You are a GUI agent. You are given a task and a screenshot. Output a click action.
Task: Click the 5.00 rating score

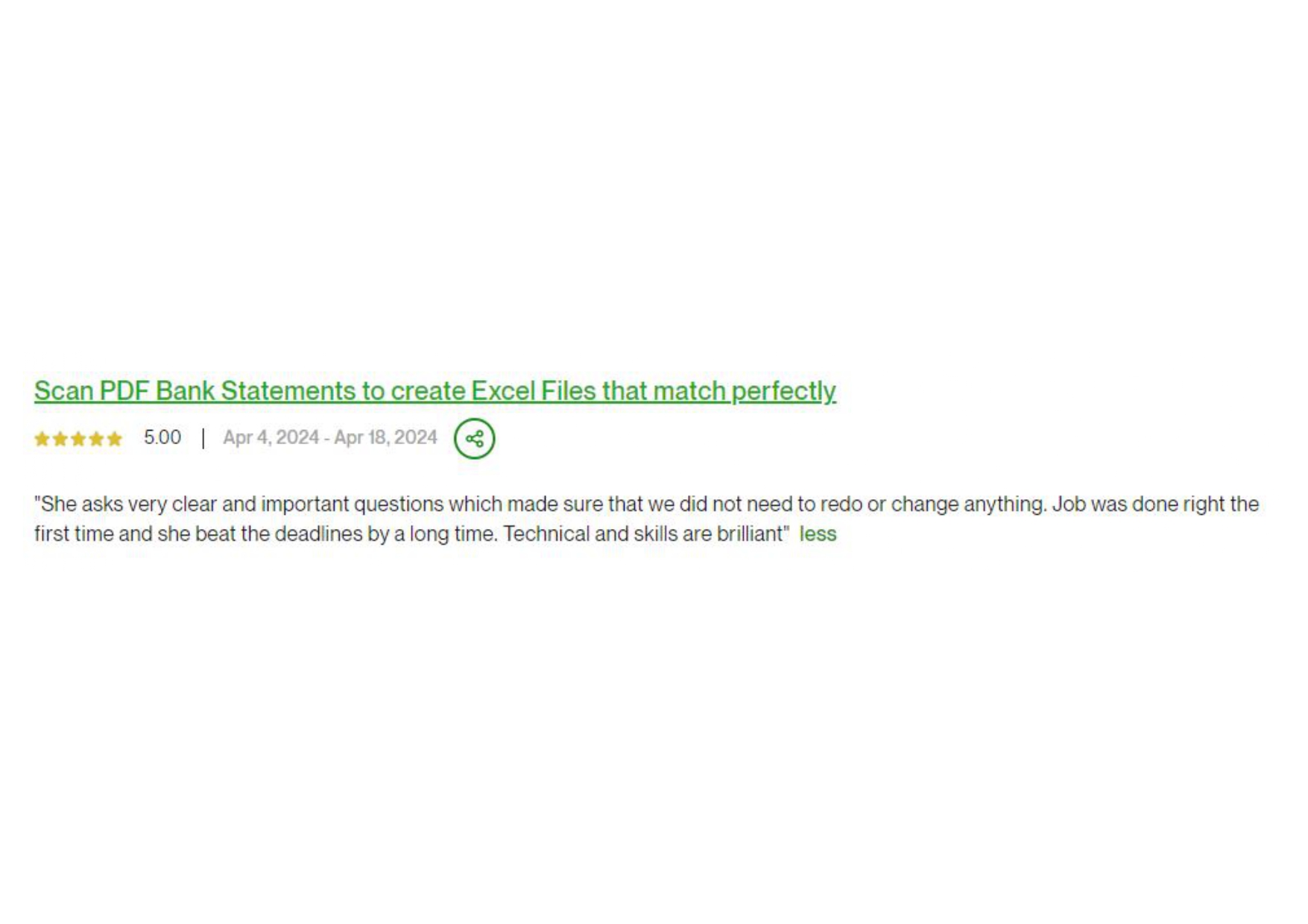pos(162,437)
